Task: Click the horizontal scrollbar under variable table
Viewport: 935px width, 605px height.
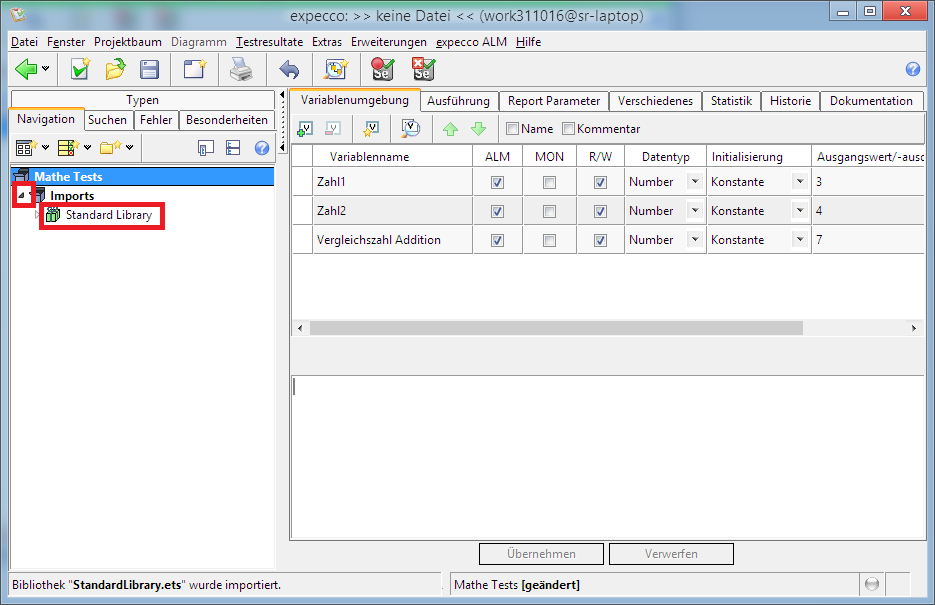Action: point(555,328)
